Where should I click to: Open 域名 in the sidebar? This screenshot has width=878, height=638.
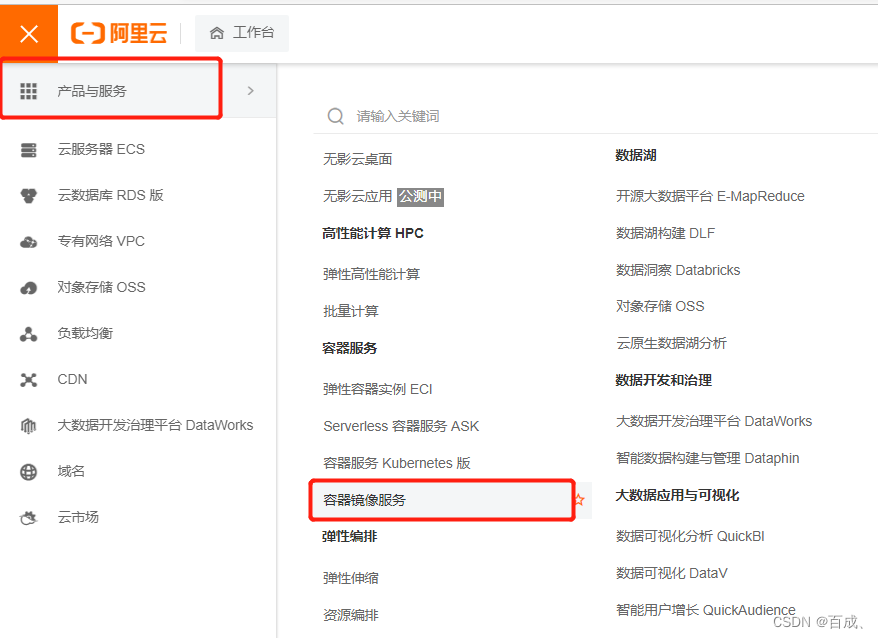tap(71, 471)
